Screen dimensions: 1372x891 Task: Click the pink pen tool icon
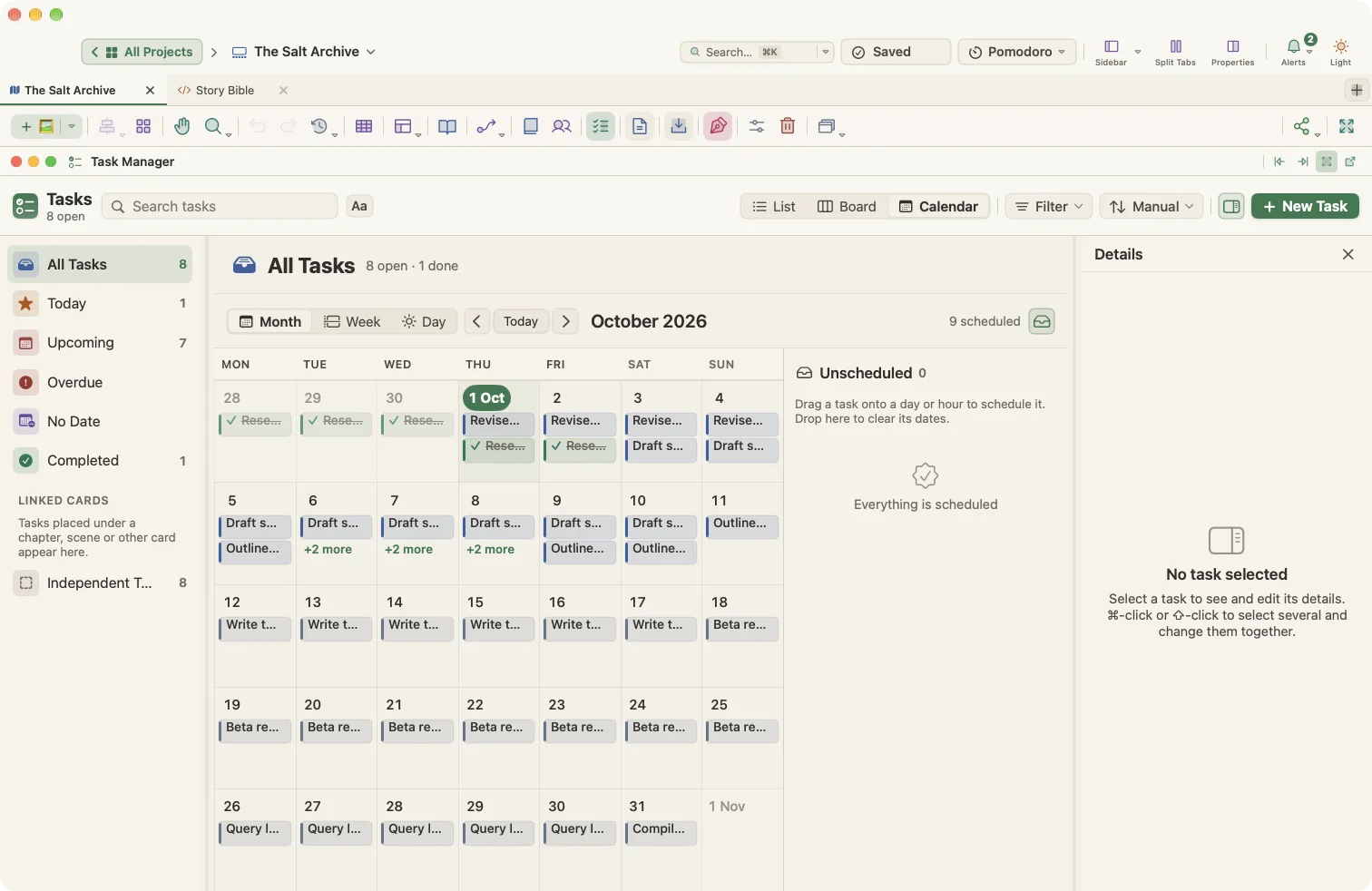[718, 126]
